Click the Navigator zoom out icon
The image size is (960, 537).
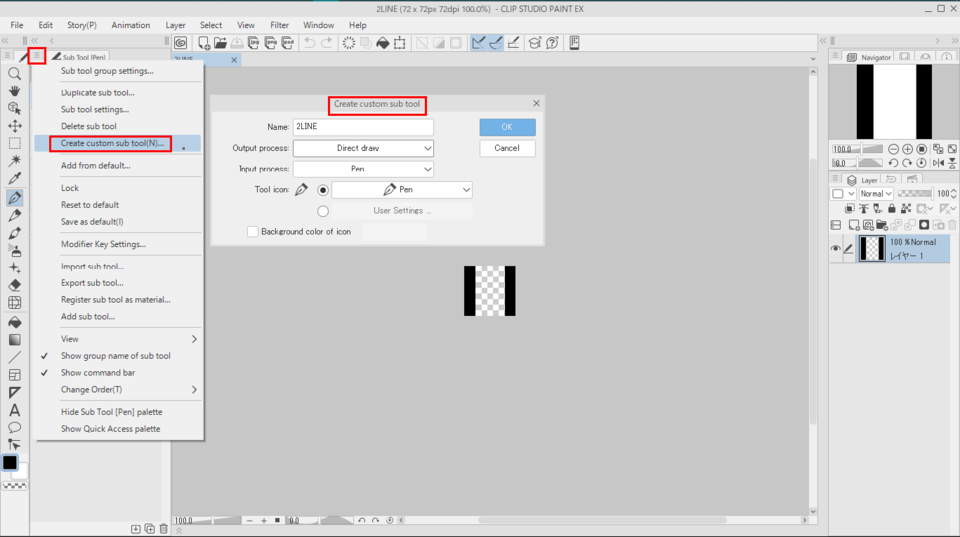pos(893,149)
